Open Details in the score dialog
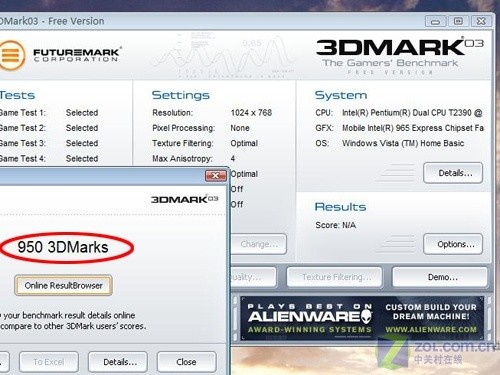Image resolution: width=500 pixels, height=375 pixels. (x=118, y=362)
